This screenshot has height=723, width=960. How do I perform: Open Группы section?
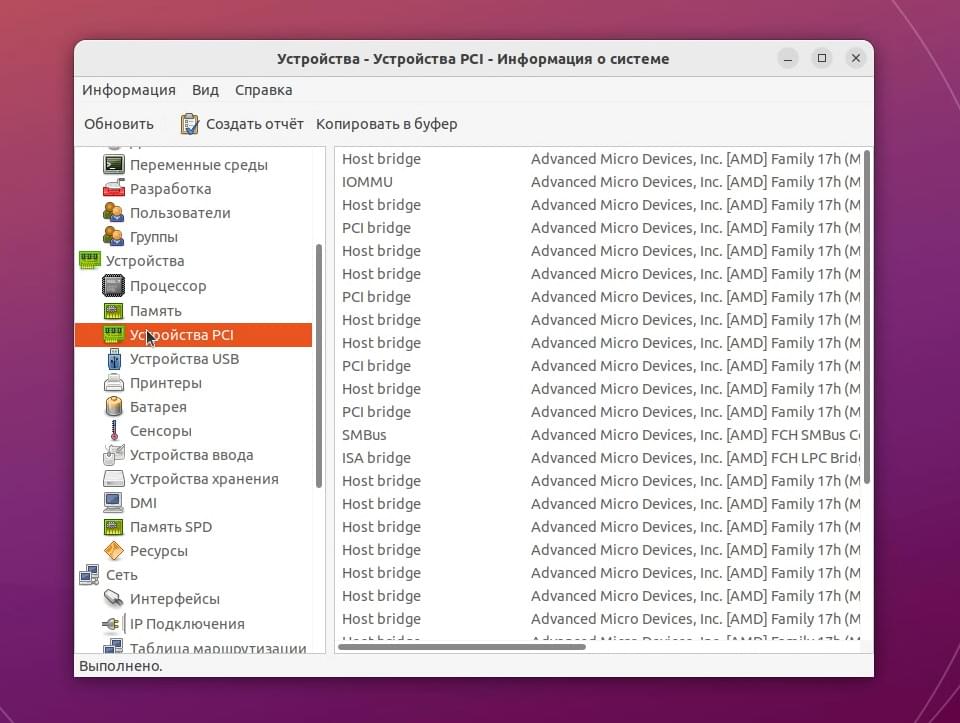click(x=154, y=236)
